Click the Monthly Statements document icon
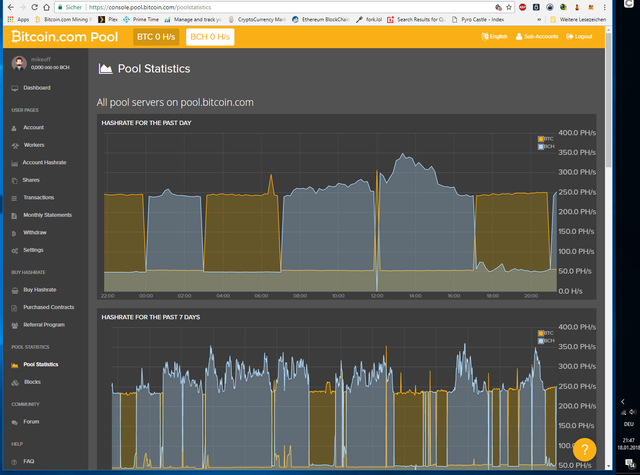 point(14,215)
